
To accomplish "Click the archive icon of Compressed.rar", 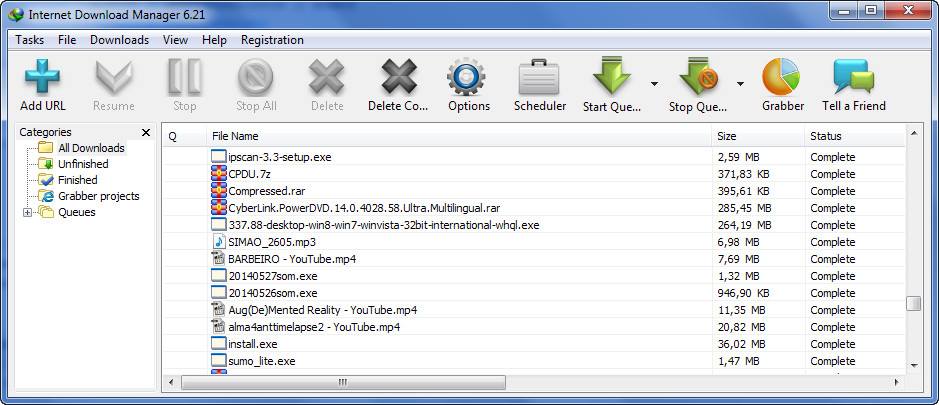I will click(x=219, y=191).
